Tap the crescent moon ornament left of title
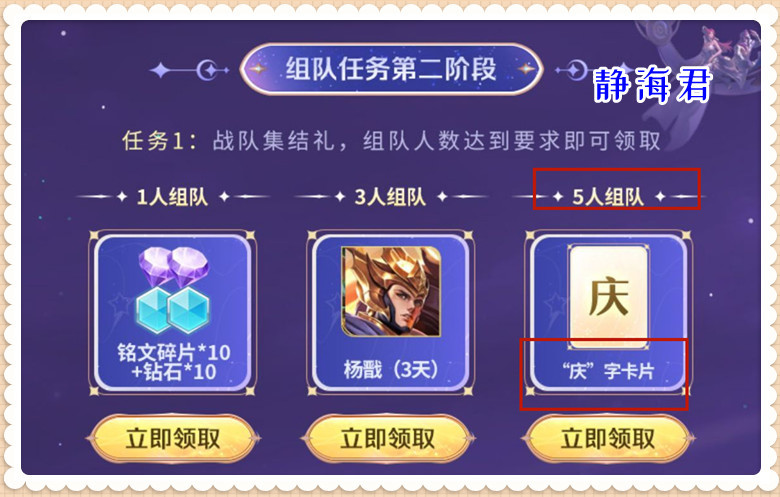 (x=208, y=71)
